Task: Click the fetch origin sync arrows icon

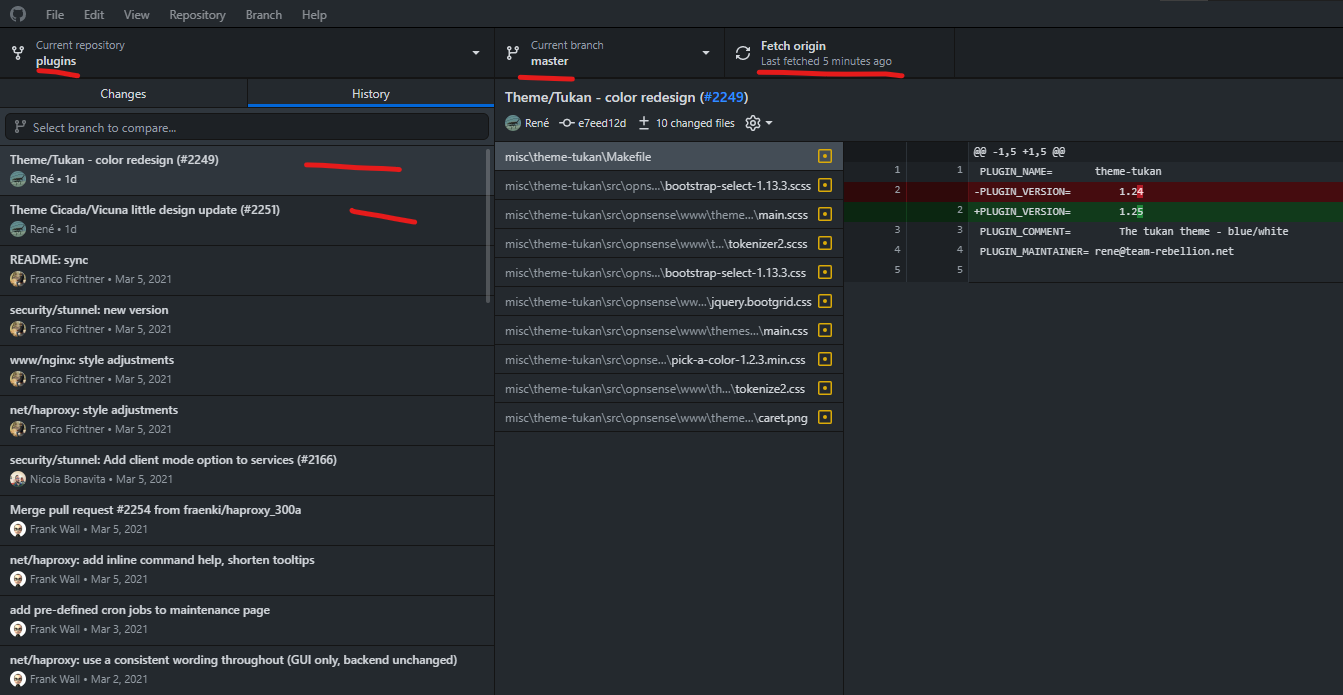Action: point(742,53)
